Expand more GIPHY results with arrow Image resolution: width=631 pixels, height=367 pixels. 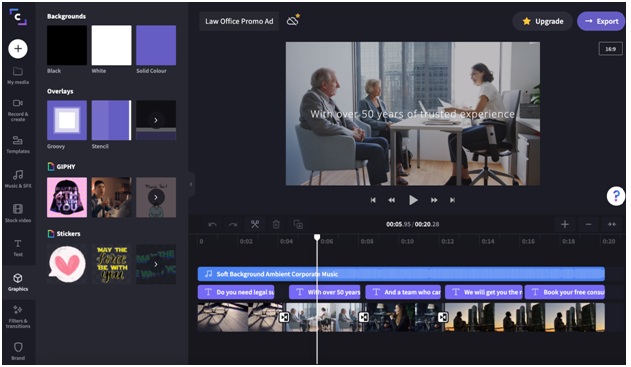click(x=156, y=197)
